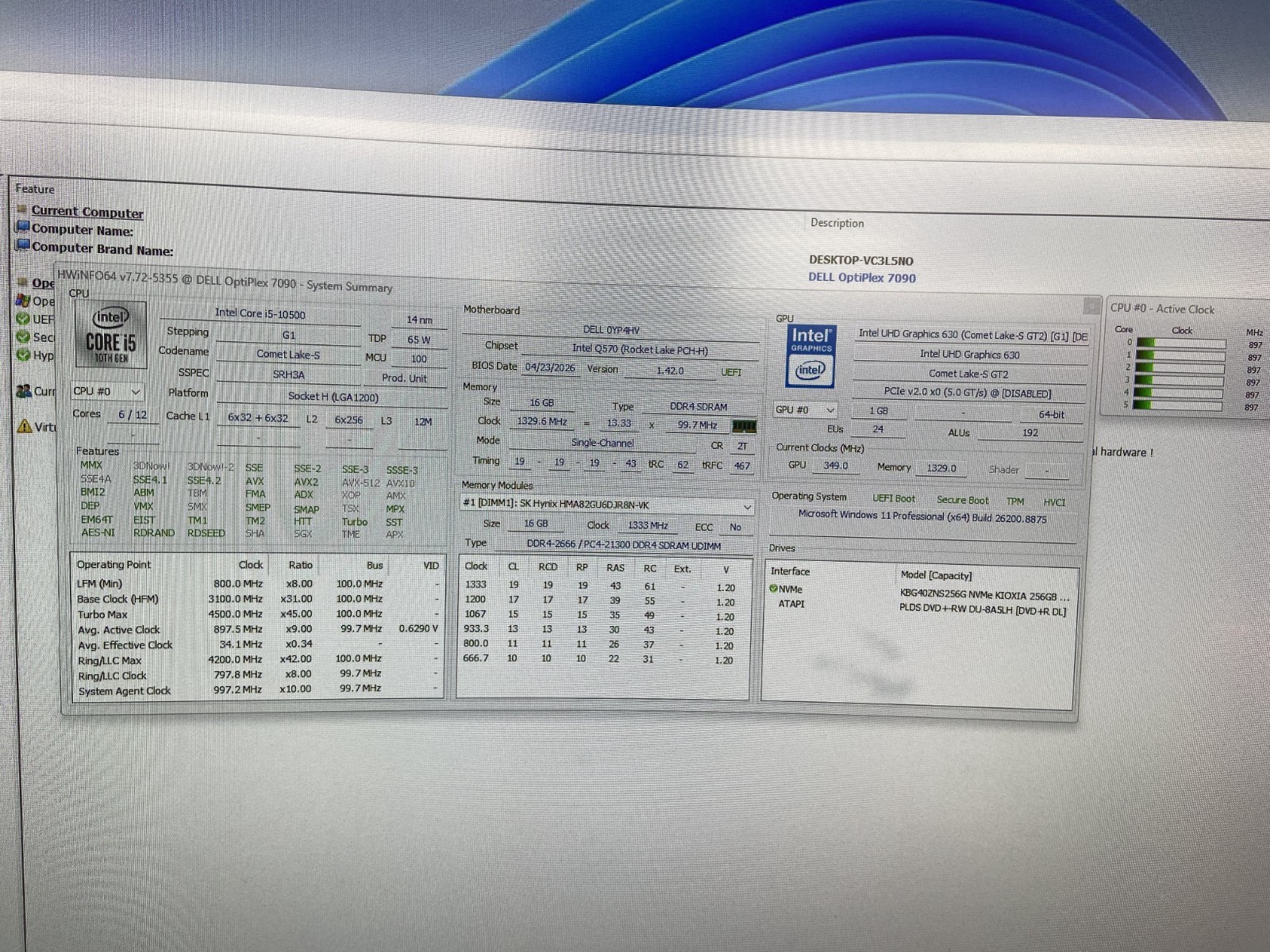Click the DDR4-2666 / PC4-21300 module type field
The height and width of the screenshot is (952, 1270).
(x=623, y=545)
